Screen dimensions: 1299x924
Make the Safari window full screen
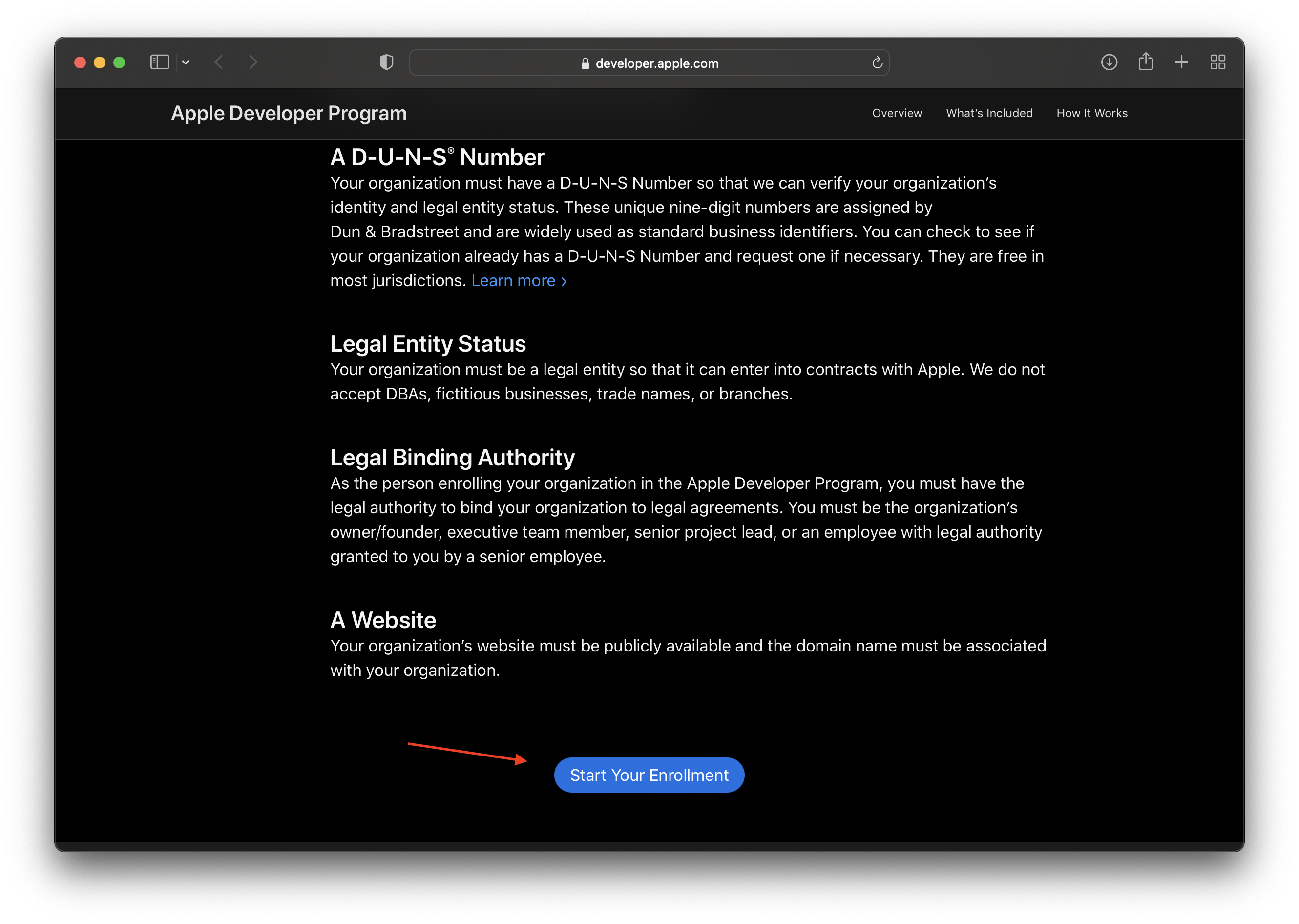click(x=119, y=63)
